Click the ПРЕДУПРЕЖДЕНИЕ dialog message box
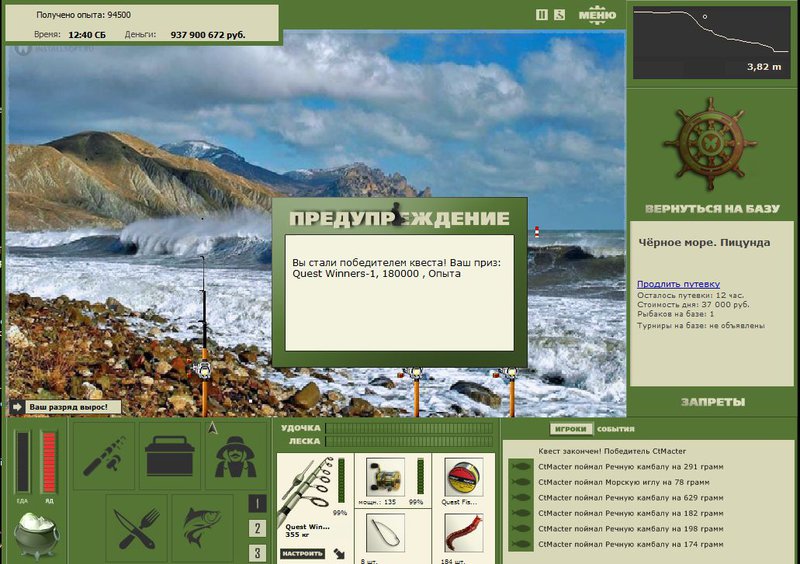 point(399,293)
